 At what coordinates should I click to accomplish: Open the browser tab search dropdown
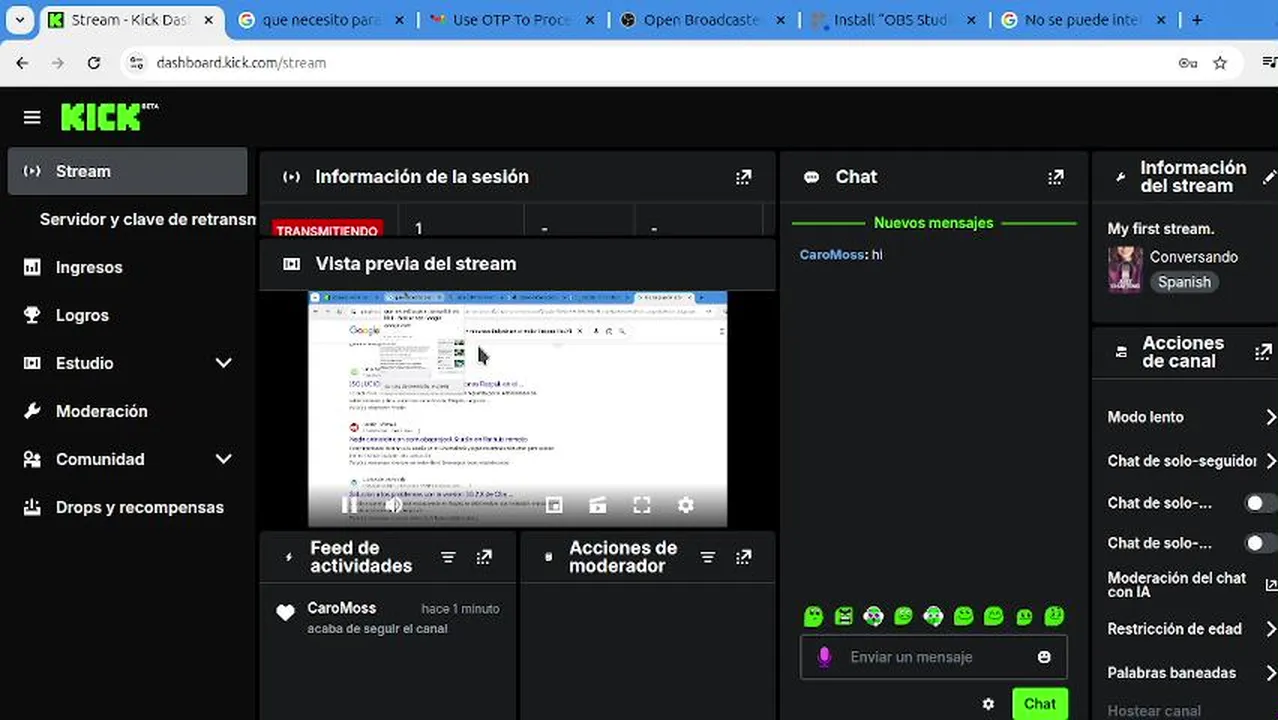20,20
